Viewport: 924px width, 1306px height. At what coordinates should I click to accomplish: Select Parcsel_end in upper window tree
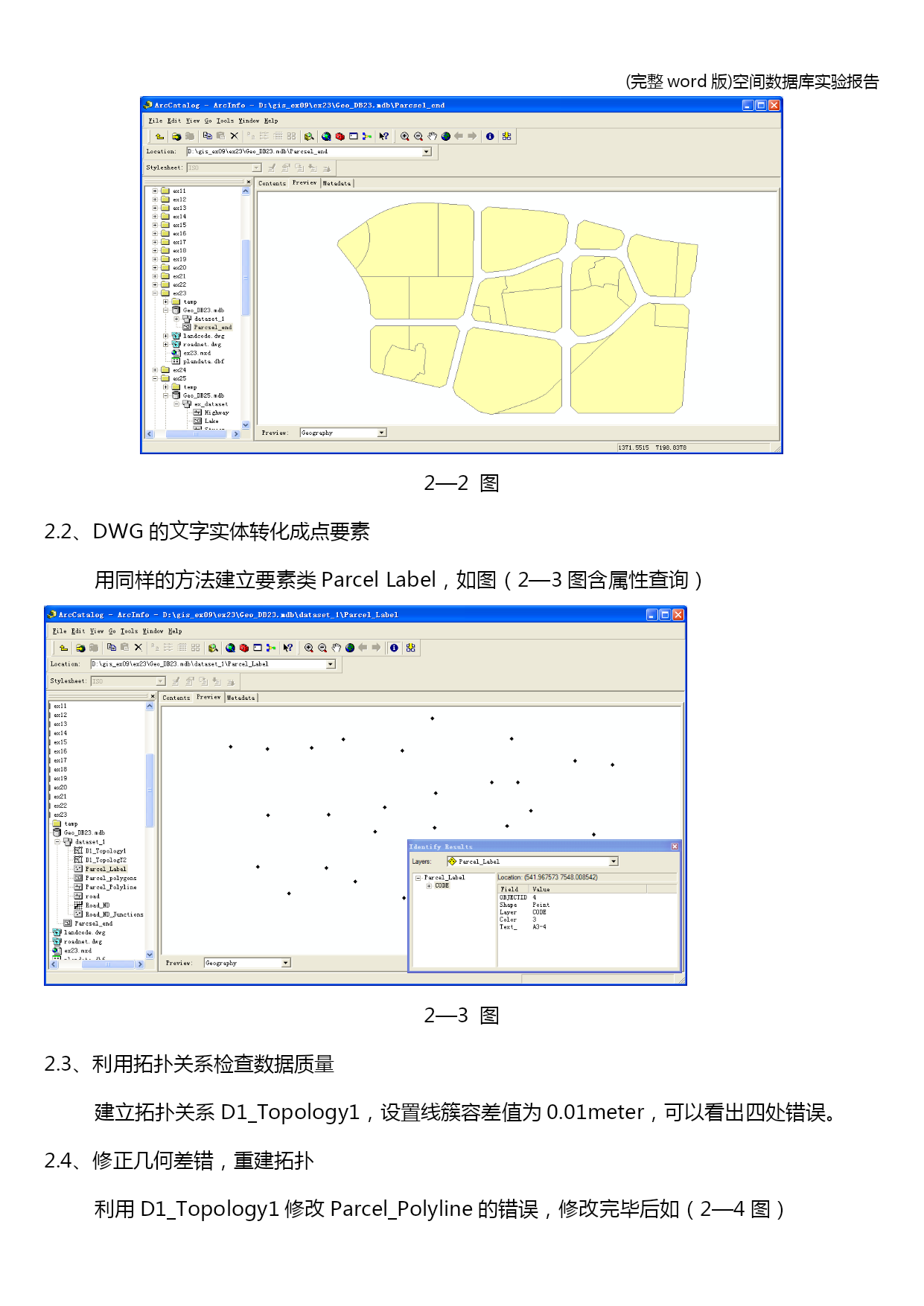click(x=213, y=328)
